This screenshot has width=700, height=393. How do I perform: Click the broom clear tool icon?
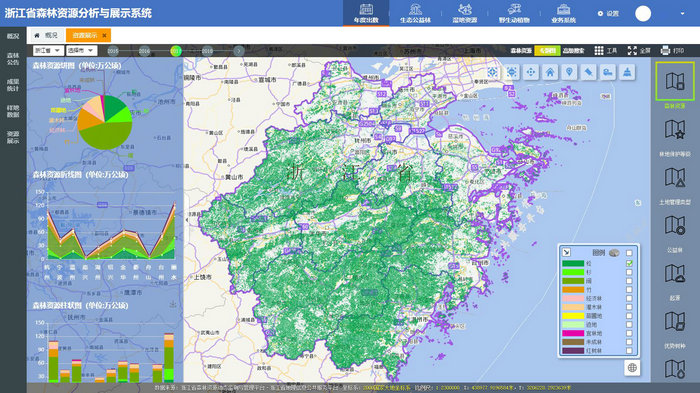(x=627, y=72)
